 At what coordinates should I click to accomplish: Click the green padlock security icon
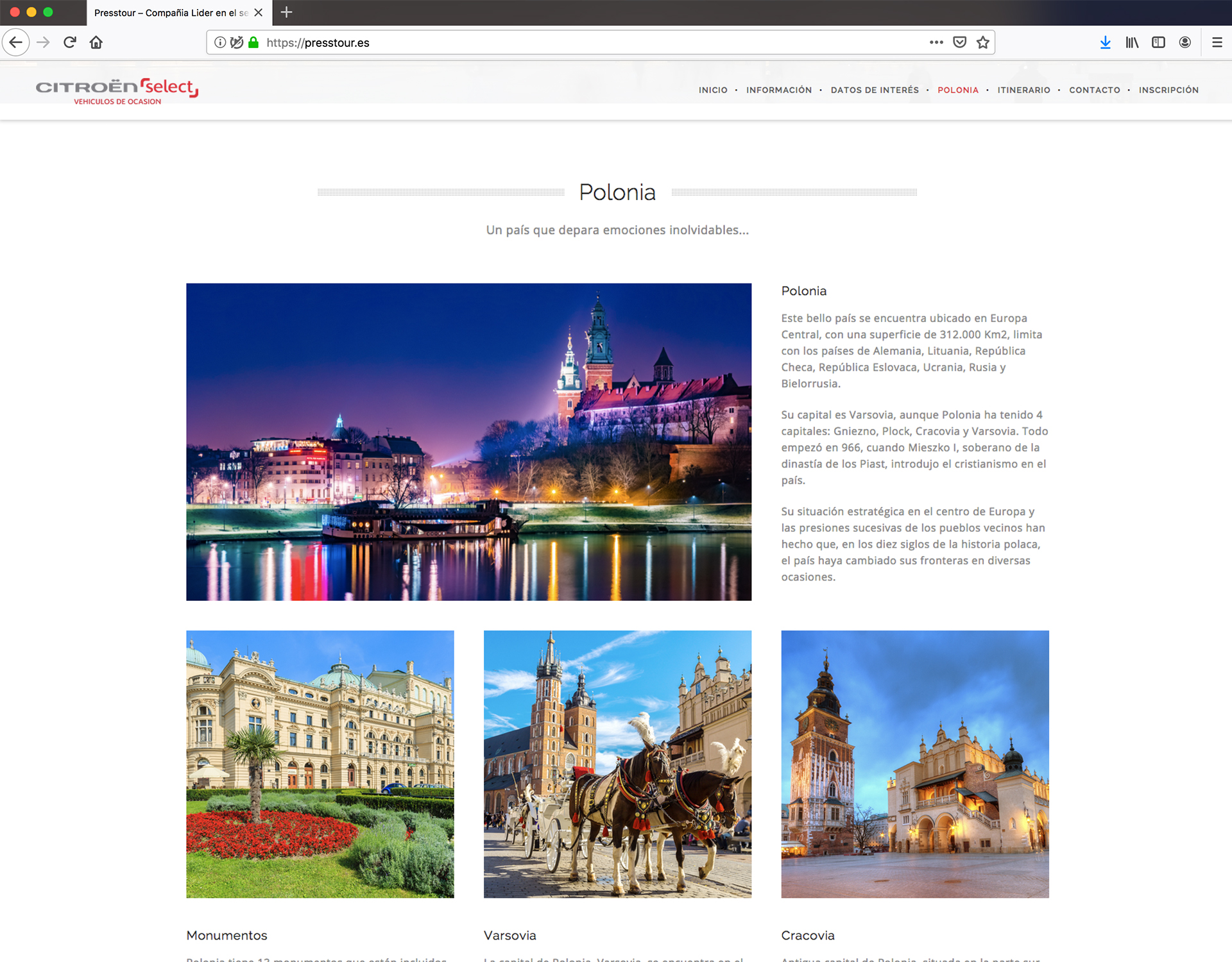click(x=253, y=42)
